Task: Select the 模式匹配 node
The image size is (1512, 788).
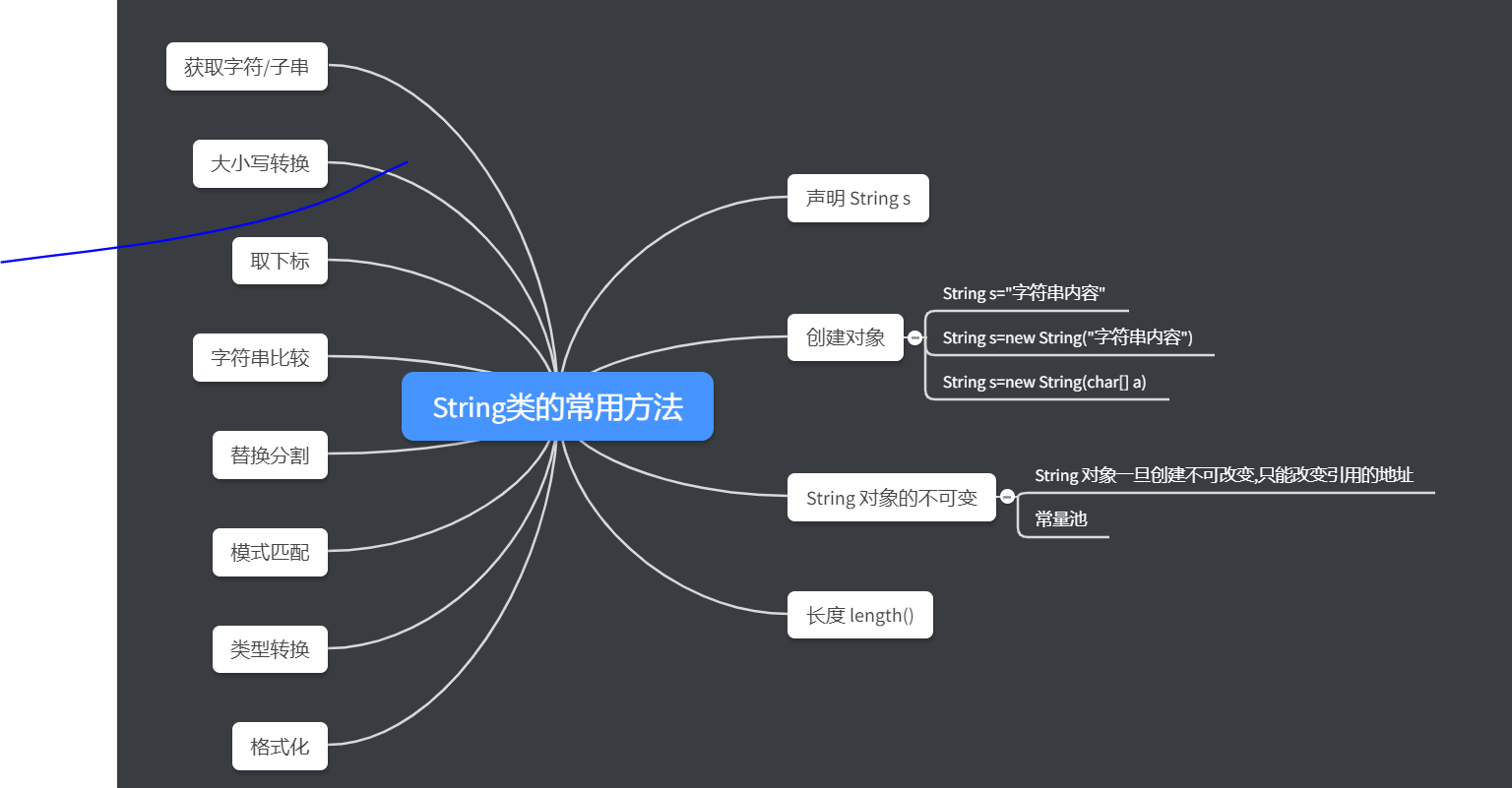Action: (270, 552)
